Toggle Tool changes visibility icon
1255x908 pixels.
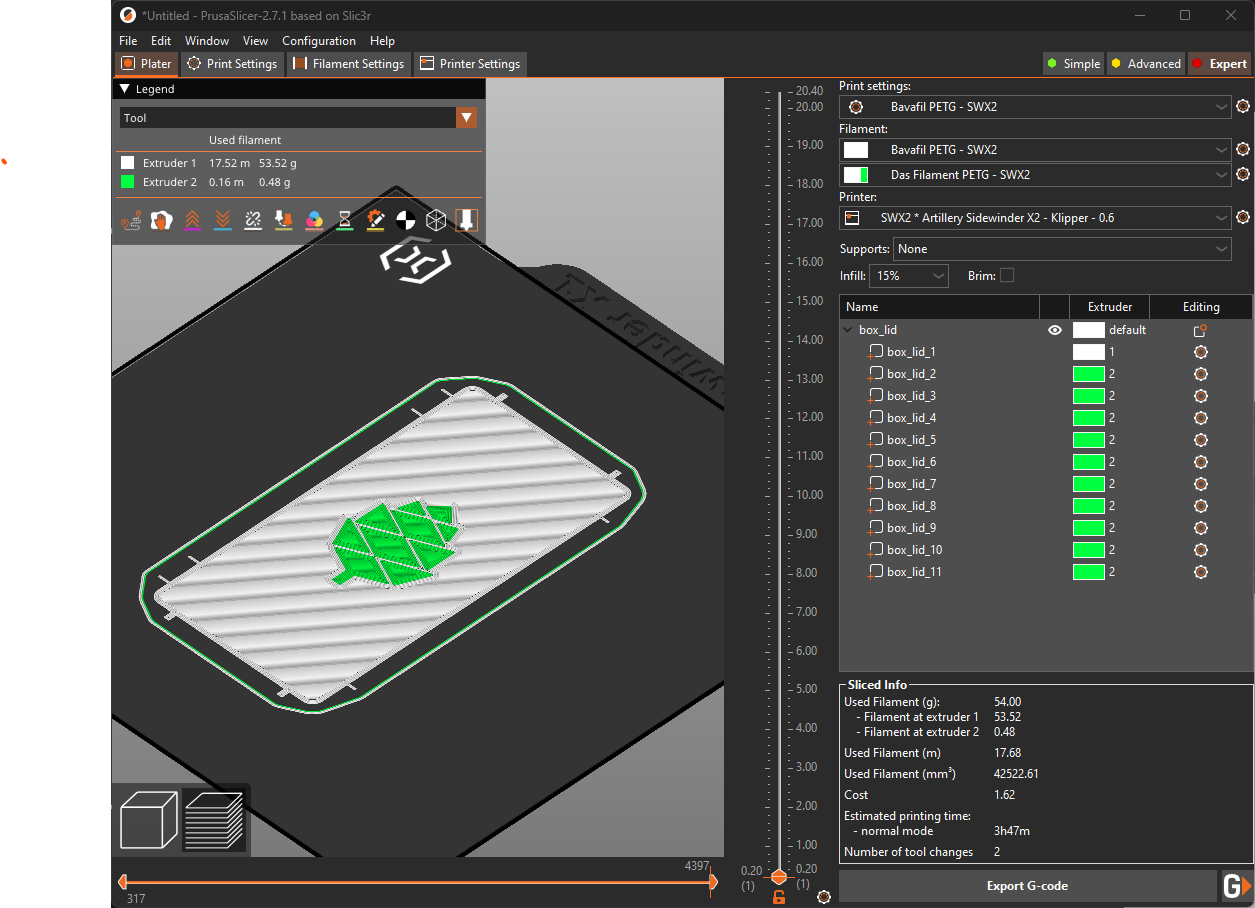(x=284, y=219)
